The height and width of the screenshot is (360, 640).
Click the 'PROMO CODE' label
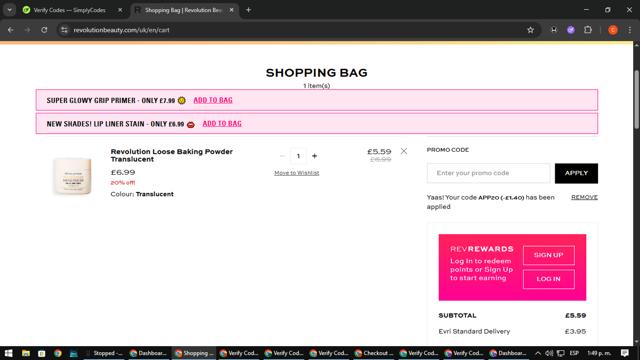point(448,150)
